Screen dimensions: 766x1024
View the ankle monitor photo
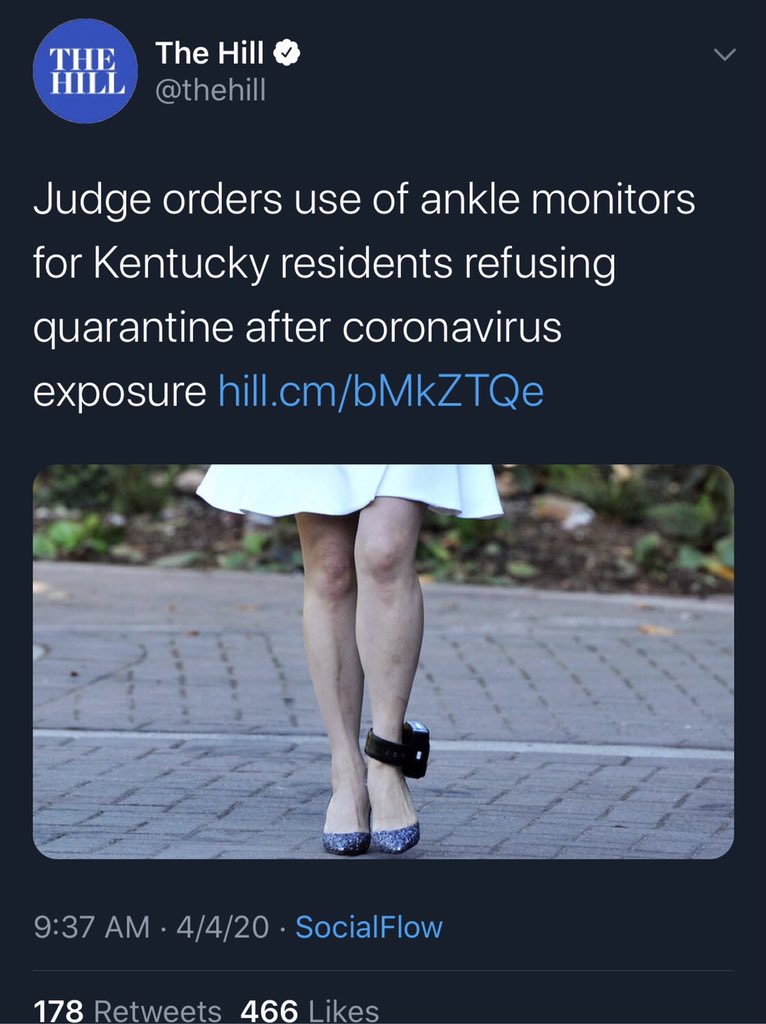pos(383,662)
